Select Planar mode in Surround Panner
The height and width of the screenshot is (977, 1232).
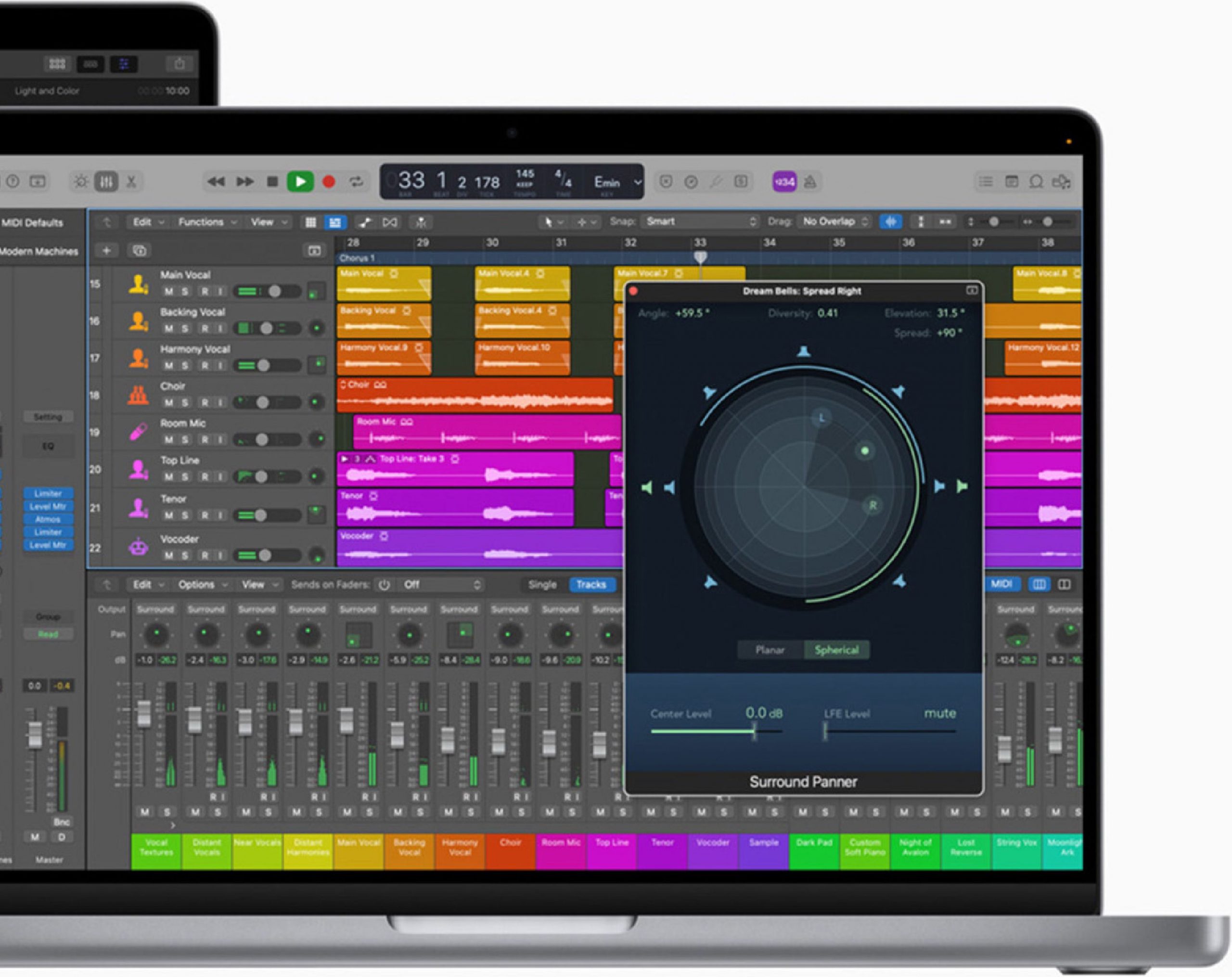click(x=770, y=650)
